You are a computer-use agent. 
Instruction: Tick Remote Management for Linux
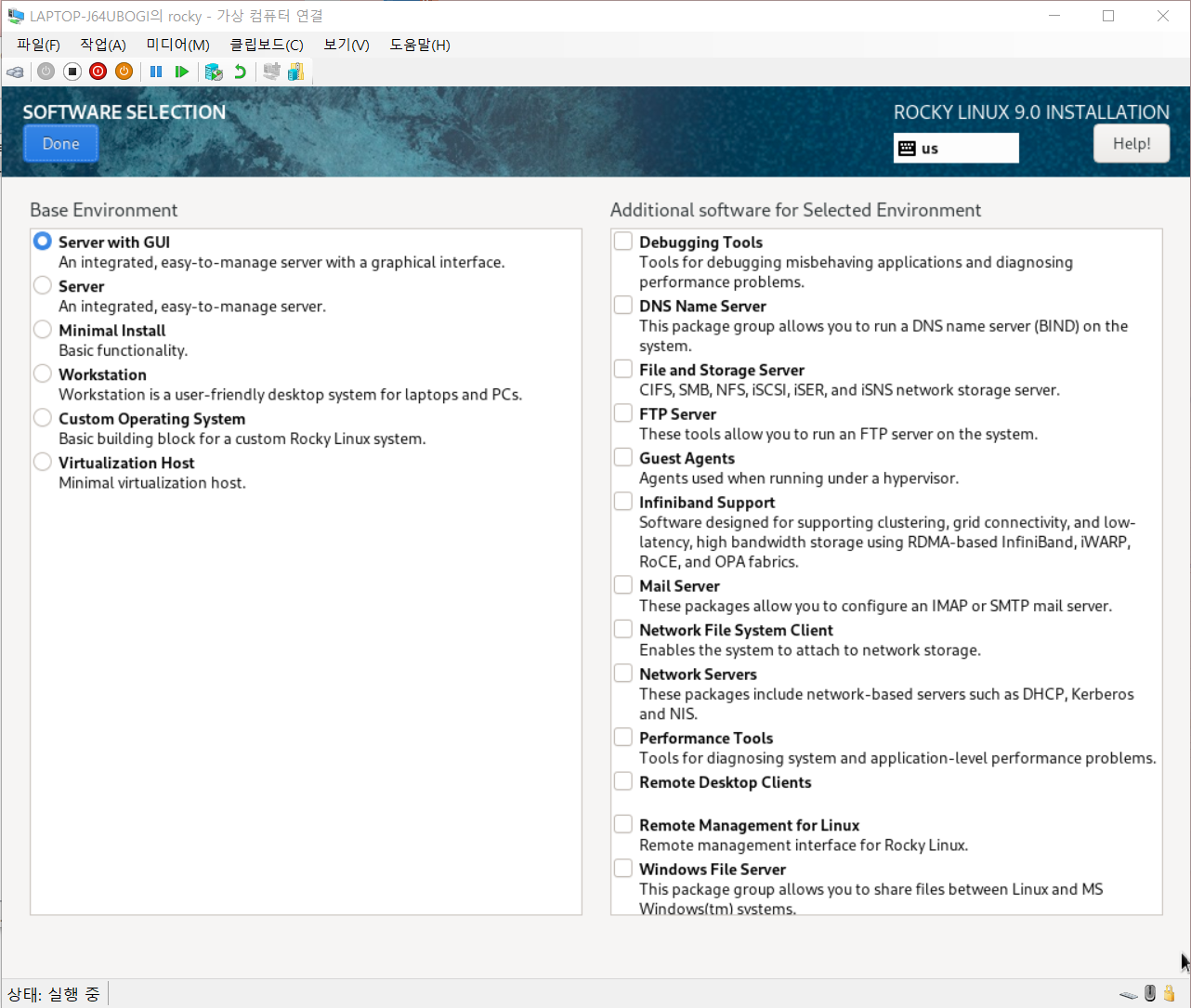(x=623, y=824)
